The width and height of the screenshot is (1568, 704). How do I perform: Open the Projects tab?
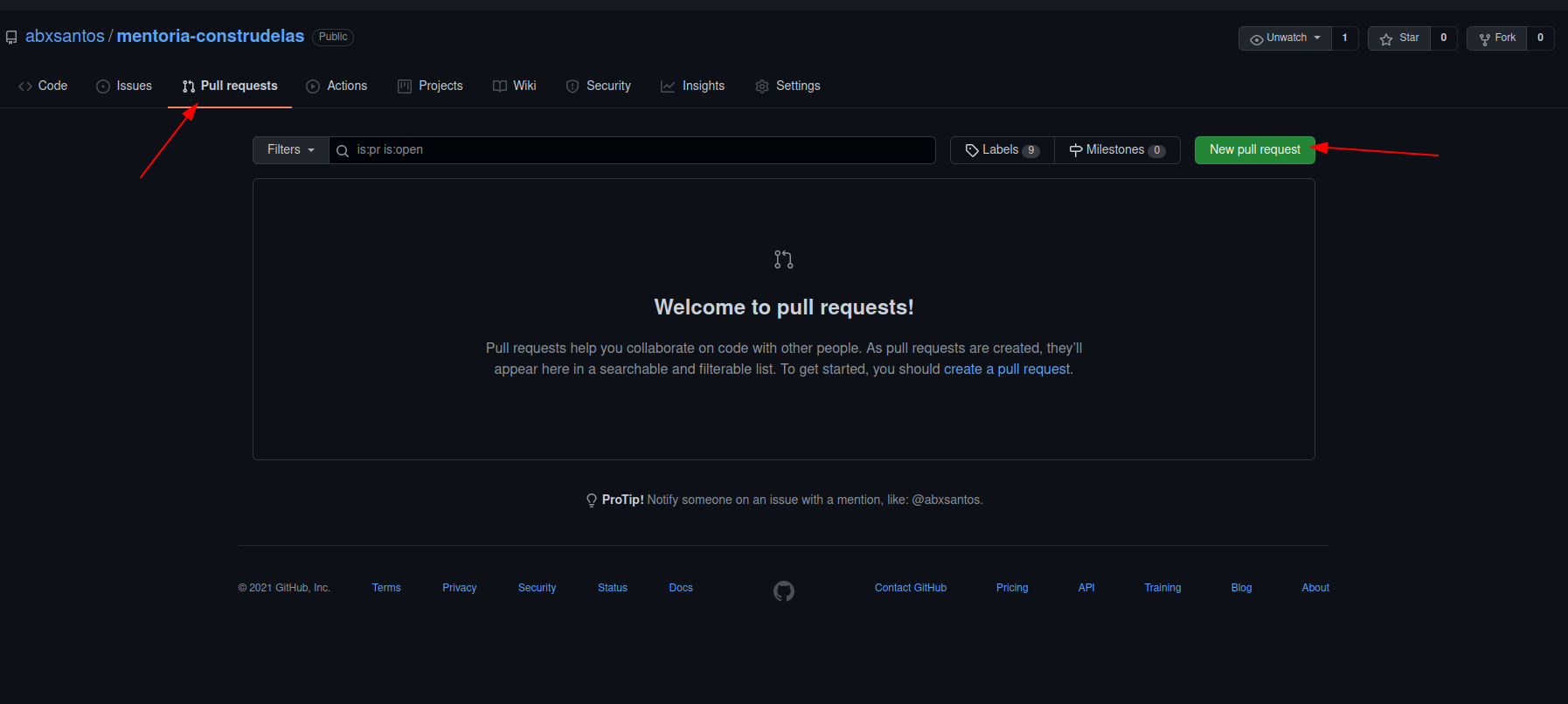[430, 86]
